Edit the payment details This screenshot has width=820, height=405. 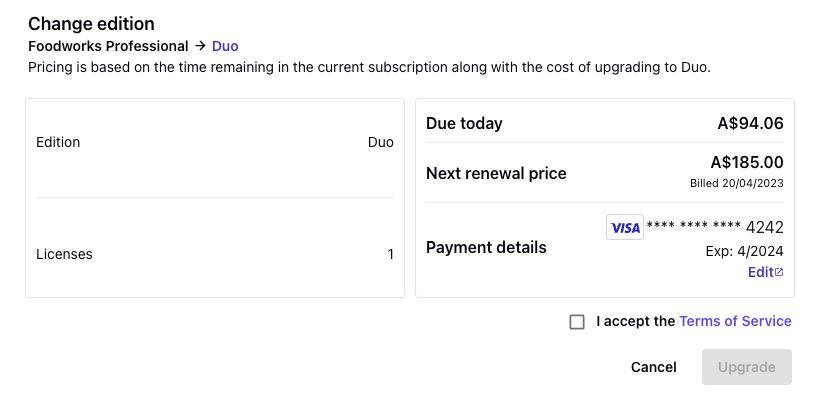coord(766,272)
